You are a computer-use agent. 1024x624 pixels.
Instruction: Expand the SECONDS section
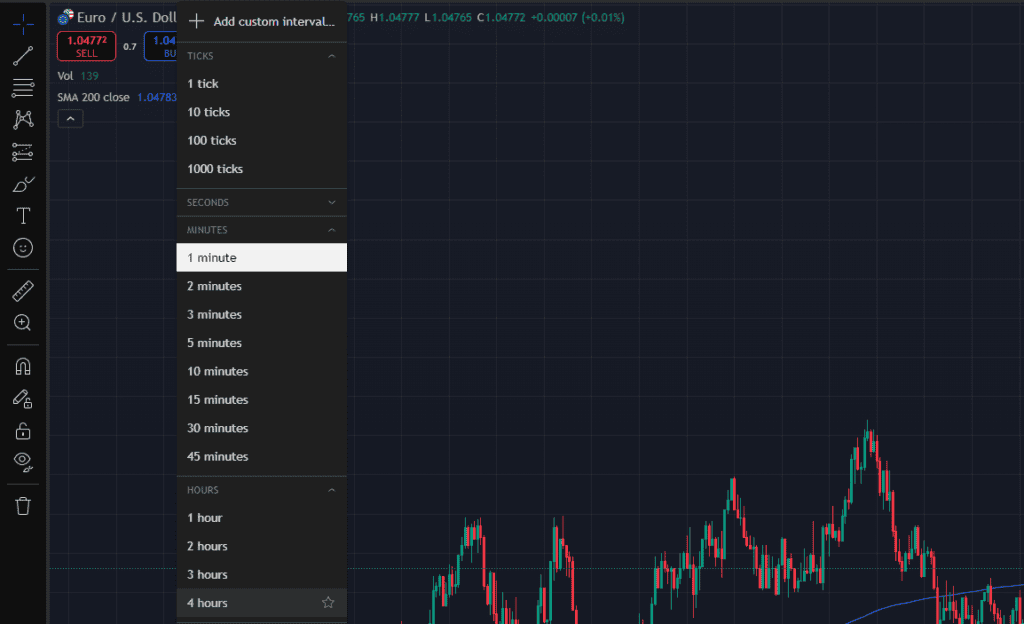click(x=332, y=202)
